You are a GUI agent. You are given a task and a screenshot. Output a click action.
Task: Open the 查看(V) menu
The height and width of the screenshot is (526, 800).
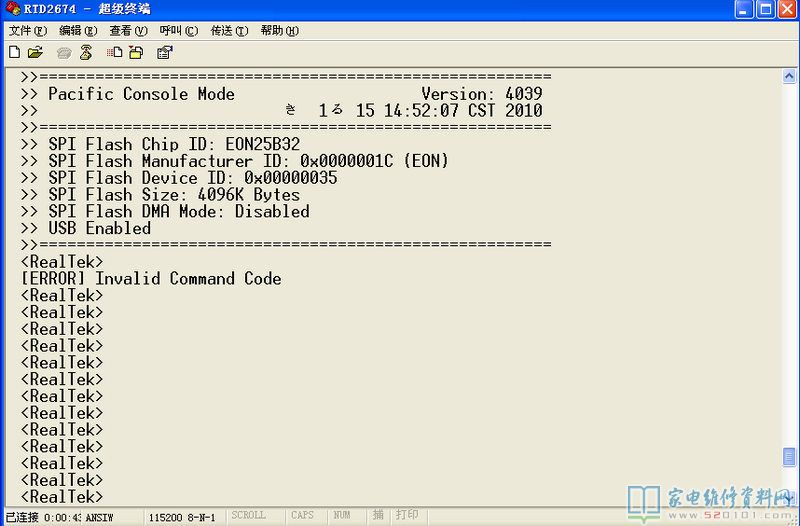pyautogui.click(x=127, y=31)
